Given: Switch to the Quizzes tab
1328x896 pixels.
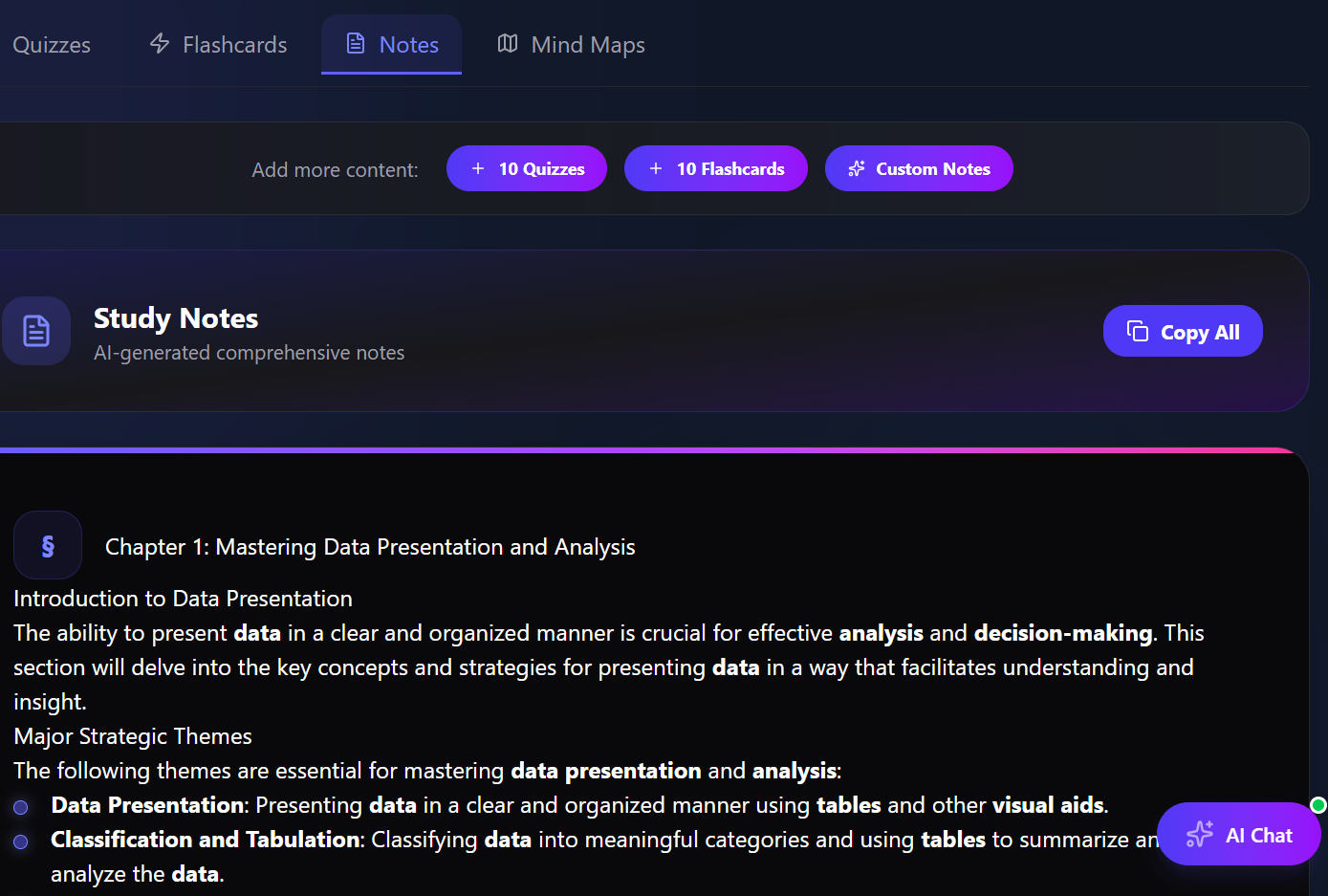Looking at the screenshot, I should pos(52,44).
